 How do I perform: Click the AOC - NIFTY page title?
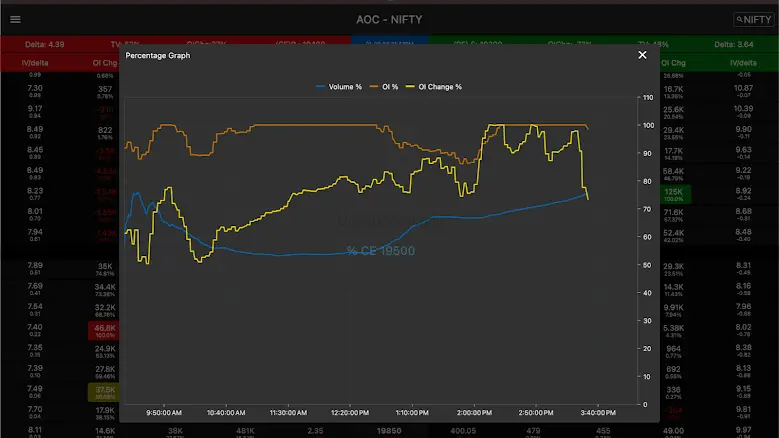point(389,20)
